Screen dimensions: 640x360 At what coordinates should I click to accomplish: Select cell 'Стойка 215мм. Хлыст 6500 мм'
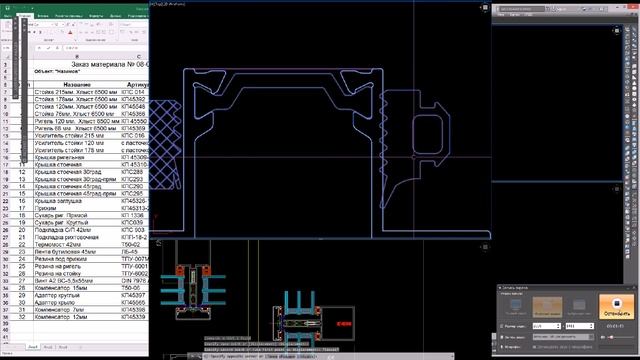pyautogui.click(x=77, y=92)
